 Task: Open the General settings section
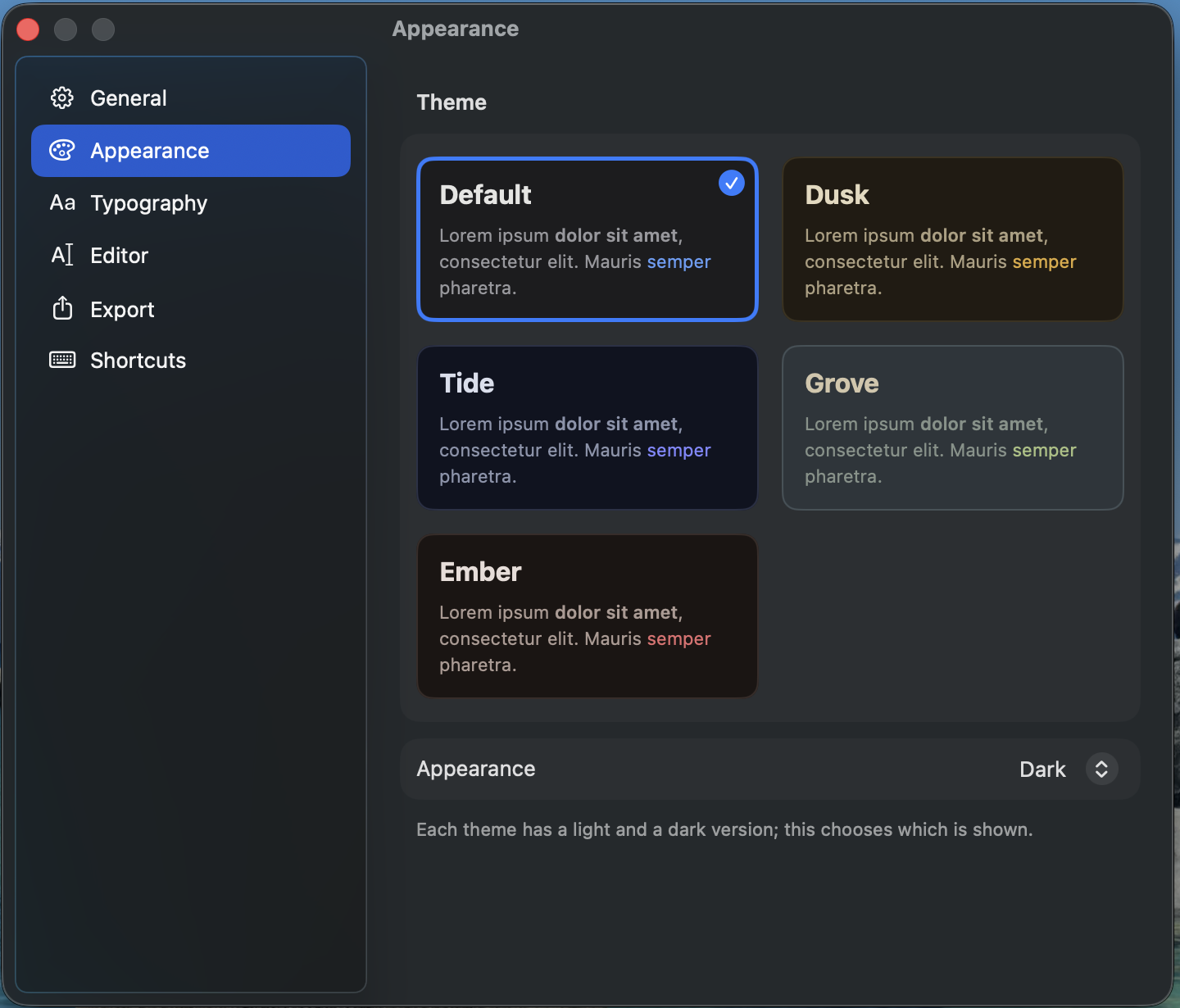(x=191, y=98)
